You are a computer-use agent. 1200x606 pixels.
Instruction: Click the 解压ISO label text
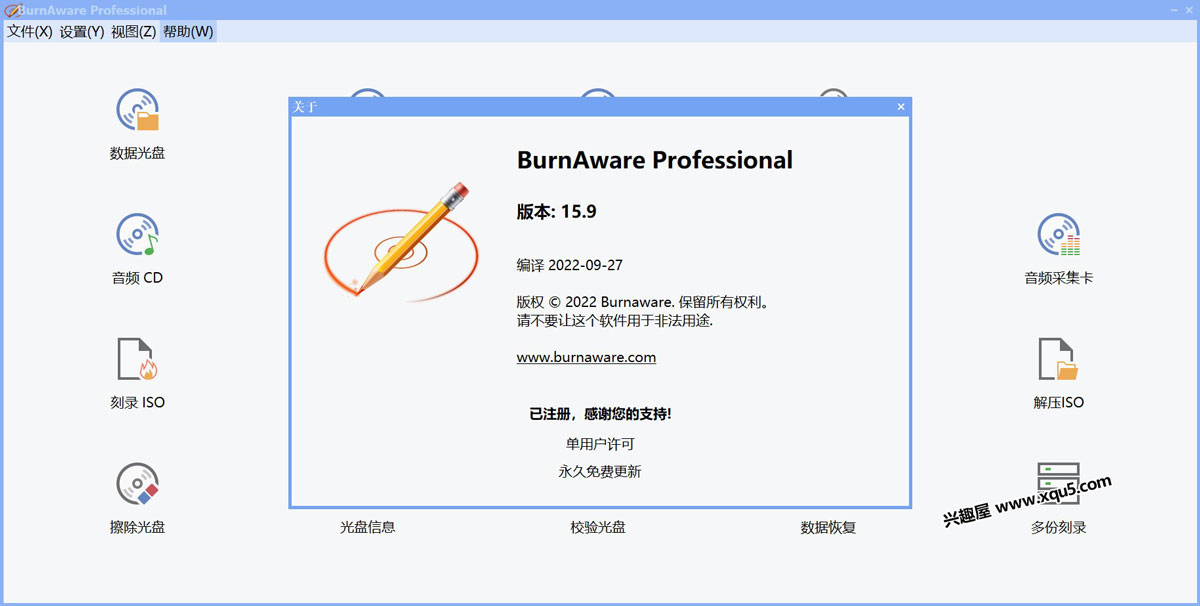[1059, 402]
